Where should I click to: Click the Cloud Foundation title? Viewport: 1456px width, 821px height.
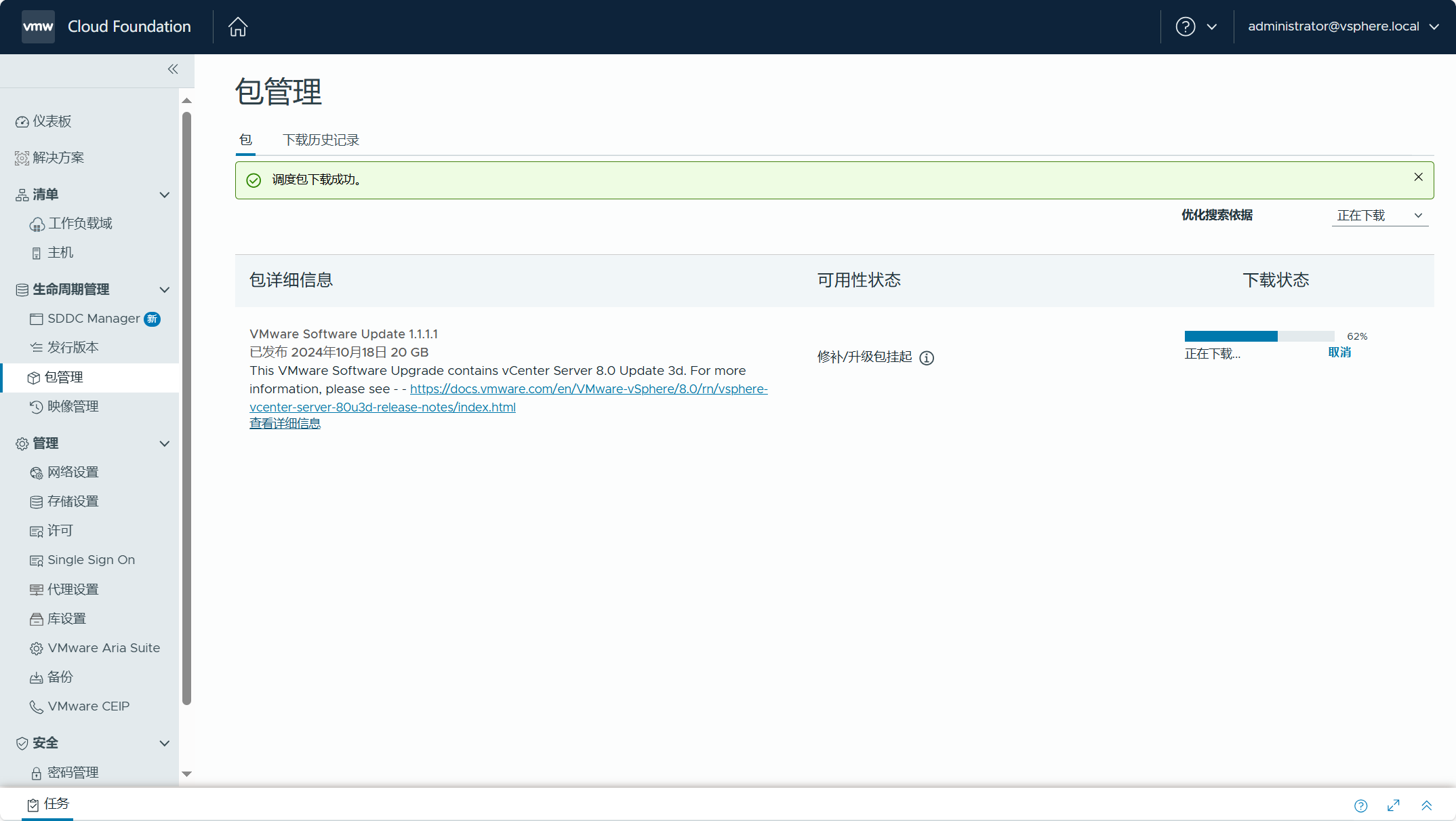pos(129,26)
